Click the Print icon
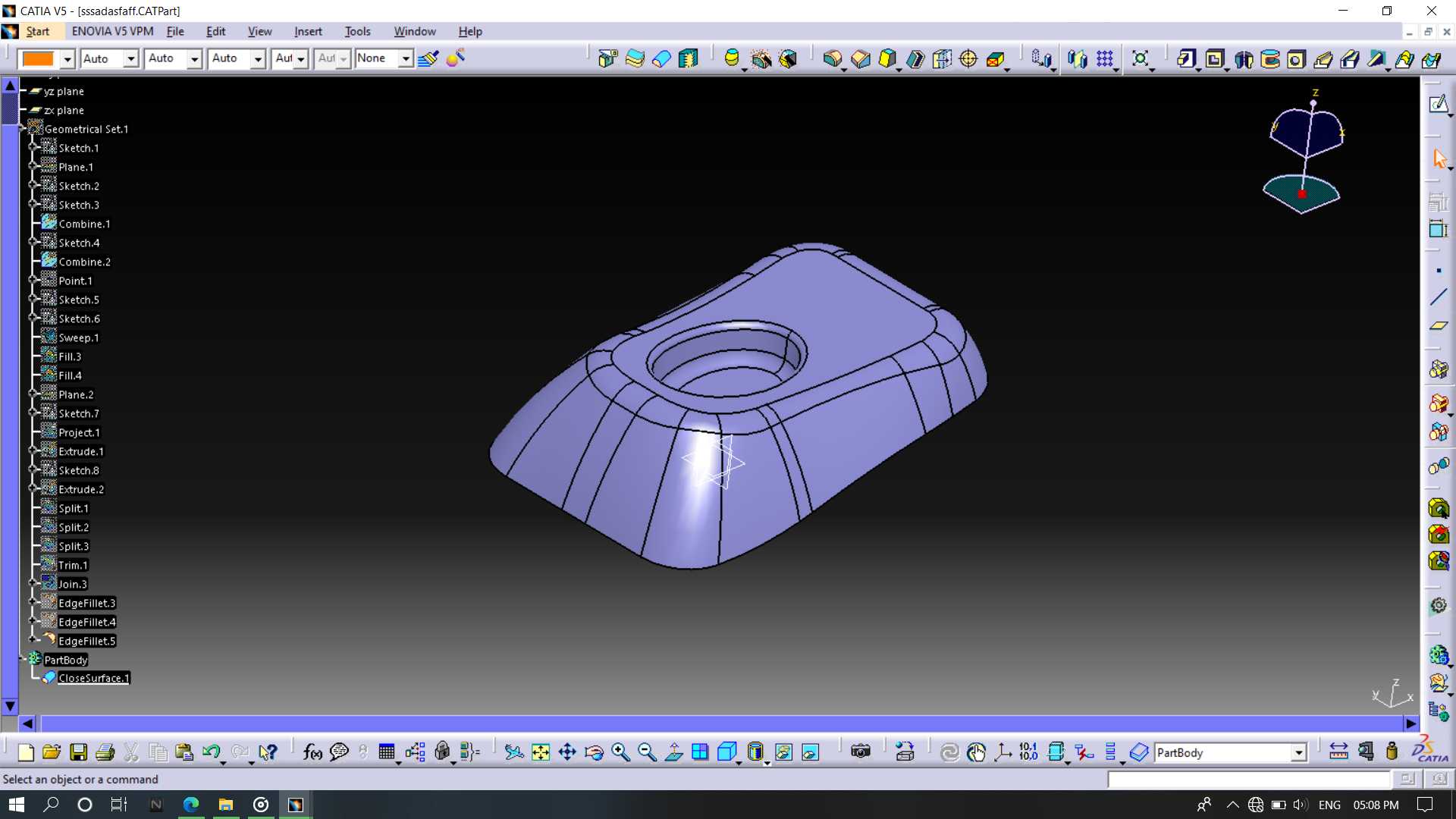This screenshot has height=819, width=1456. pos(105,752)
